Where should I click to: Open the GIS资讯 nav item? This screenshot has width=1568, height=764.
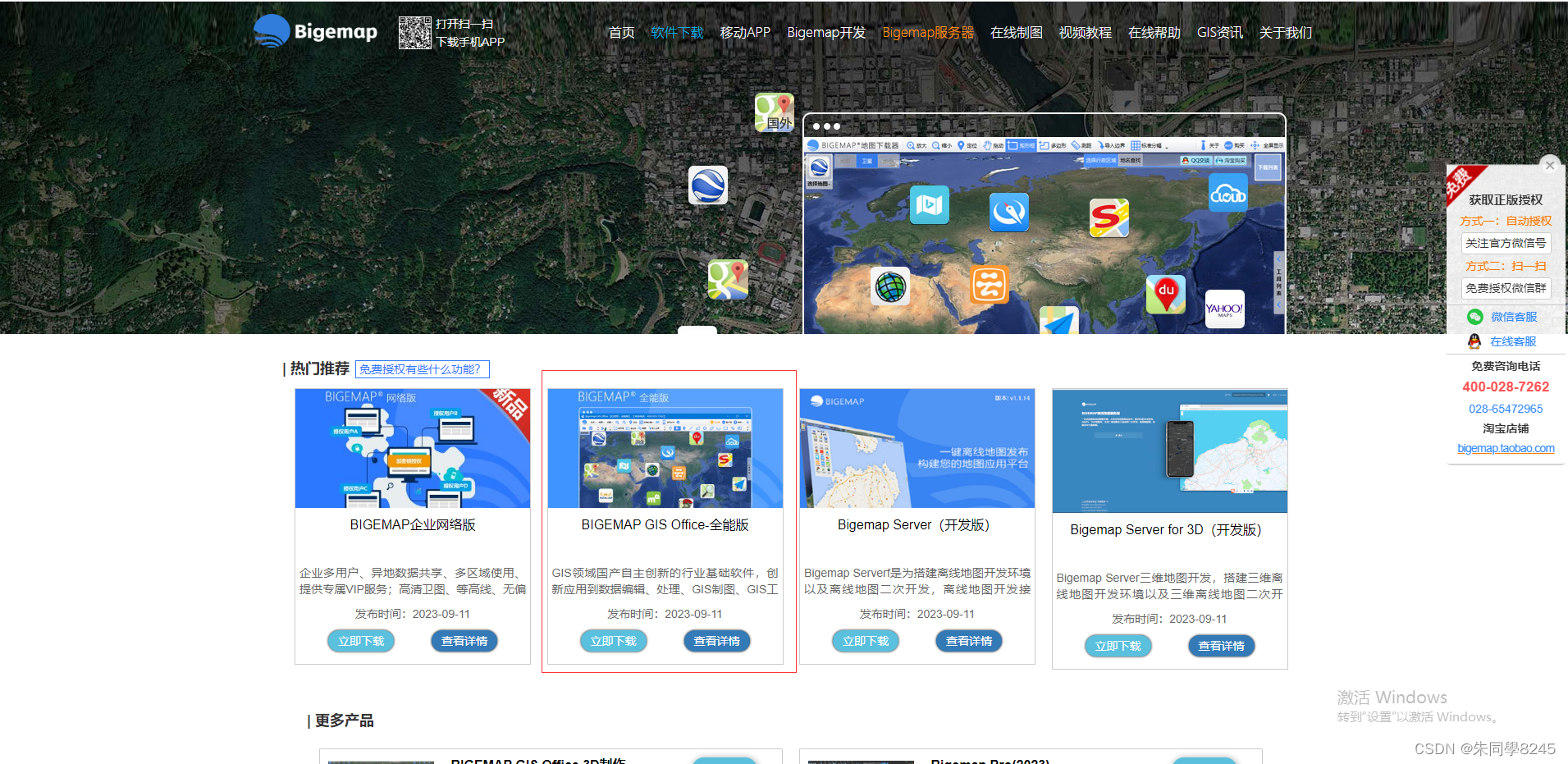pyautogui.click(x=1220, y=32)
